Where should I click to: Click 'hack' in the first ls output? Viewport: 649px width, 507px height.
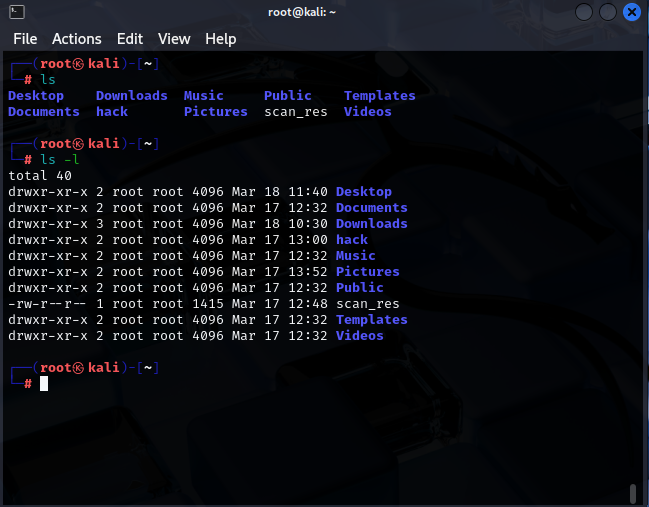pyautogui.click(x=112, y=112)
